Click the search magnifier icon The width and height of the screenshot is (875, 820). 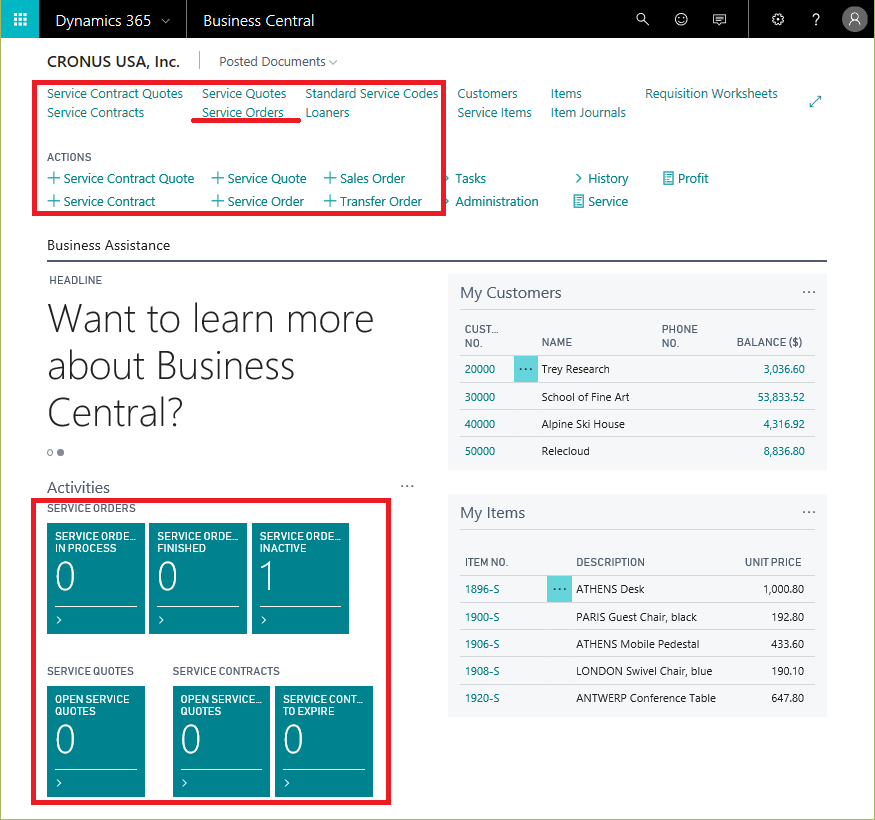642,20
